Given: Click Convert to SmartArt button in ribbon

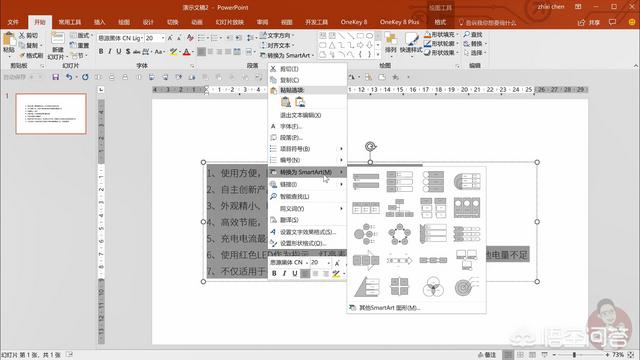Looking at the screenshot, I should click(287, 55).
